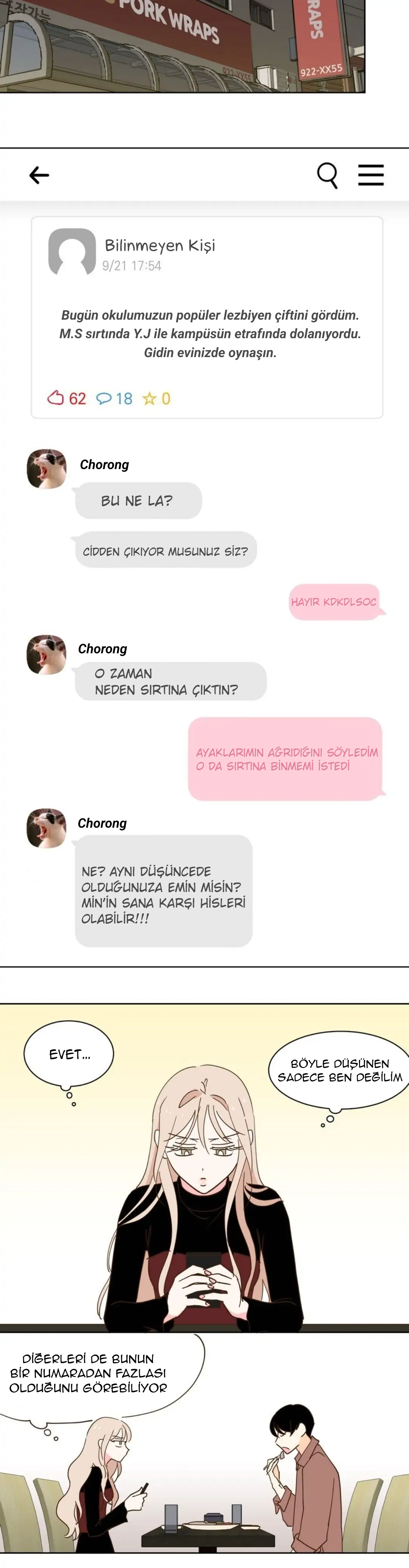Like the post with thumbs-up icon
The height and width of the screenshot is (1568, 409).
[55, 398]
